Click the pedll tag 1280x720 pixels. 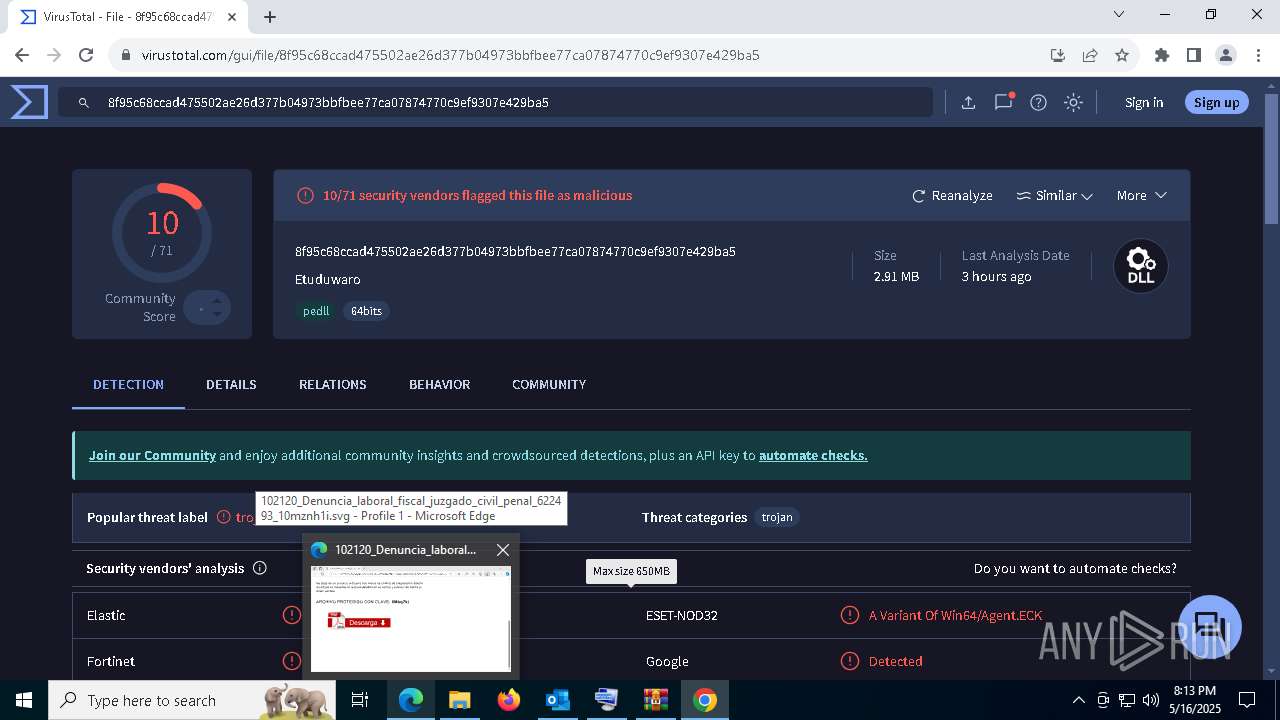coord(316,311)
